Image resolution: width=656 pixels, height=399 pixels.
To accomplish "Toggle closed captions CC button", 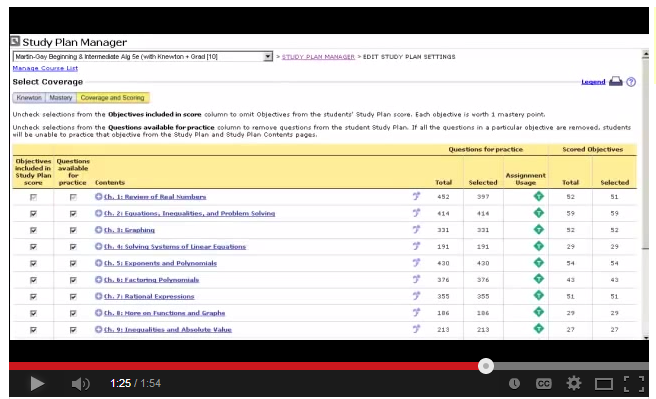I will [x=543, y=384].
